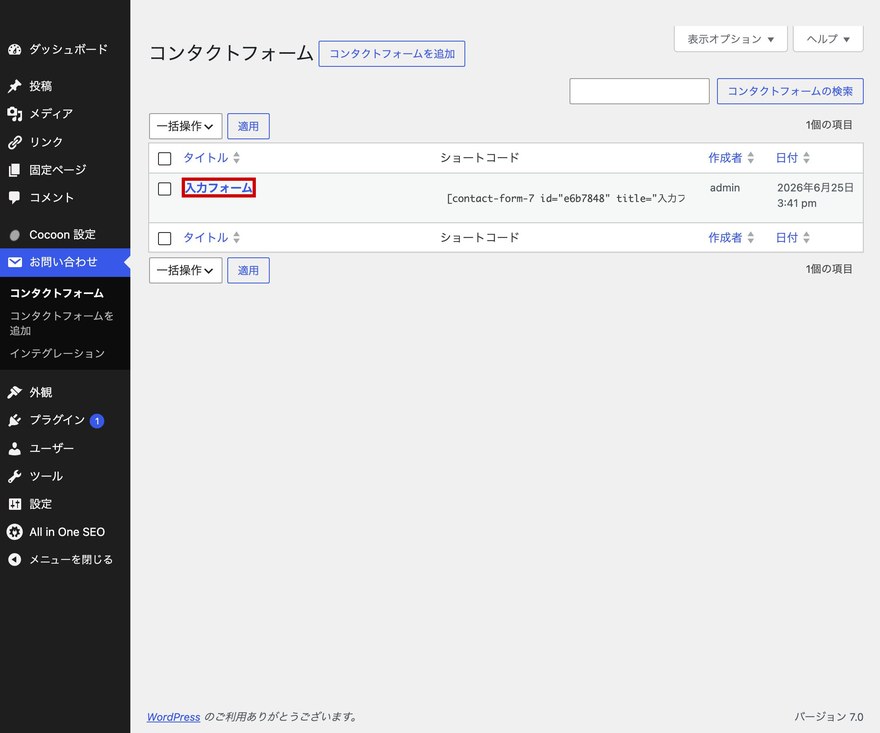Click the バージョン 7.0 footer text

click(x=828, y=717)
